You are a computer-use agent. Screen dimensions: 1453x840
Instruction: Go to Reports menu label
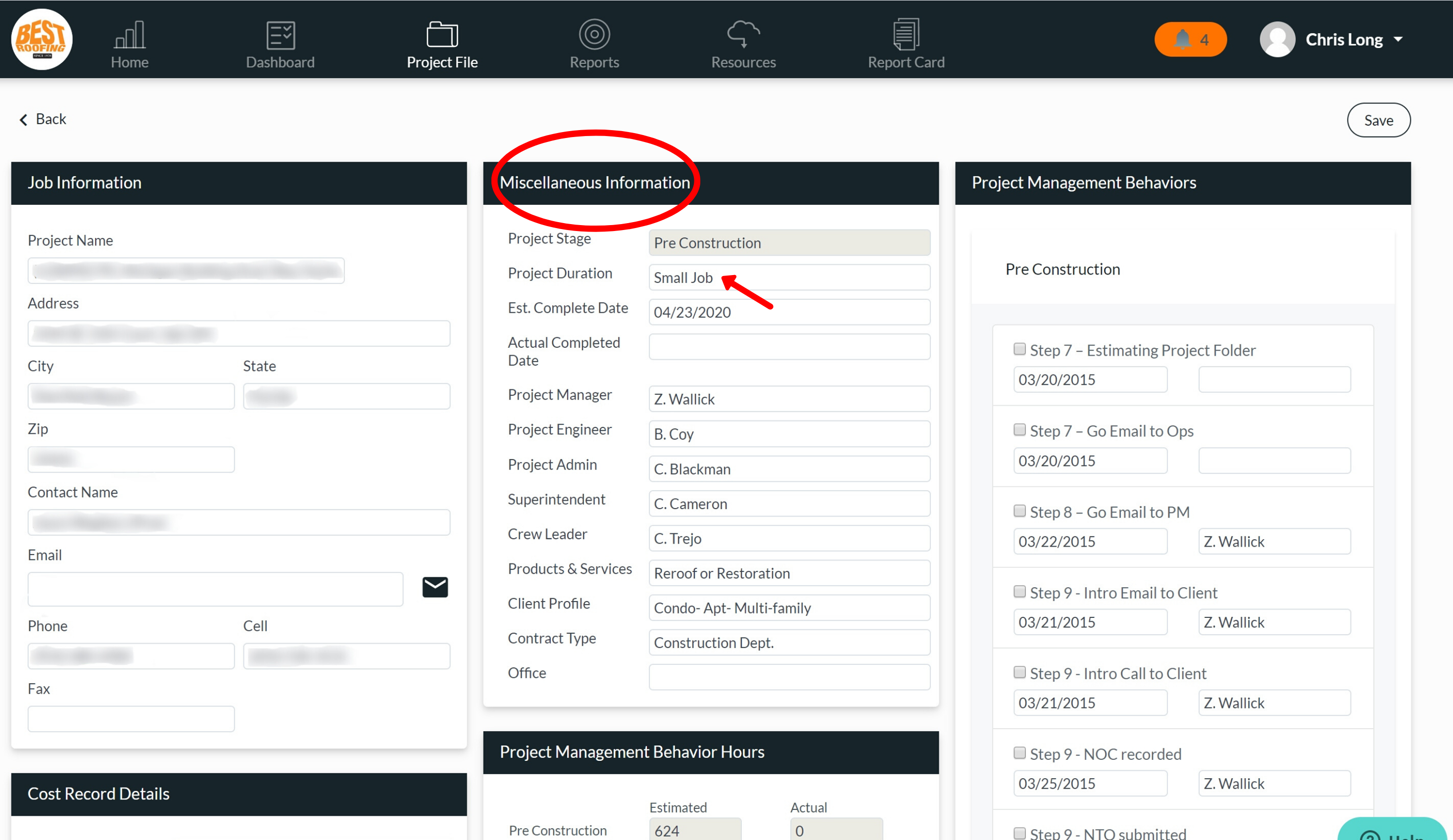click(x=594, y=62)
